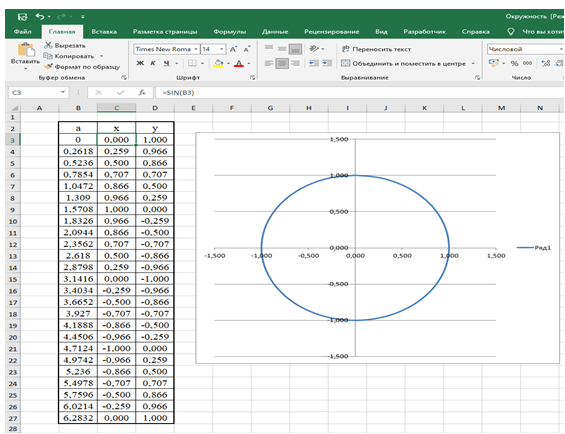The width and height of the screenshot is (565, 434).
Task: Open the Буфер обмена dialog launcher
Action: [124, 78]
